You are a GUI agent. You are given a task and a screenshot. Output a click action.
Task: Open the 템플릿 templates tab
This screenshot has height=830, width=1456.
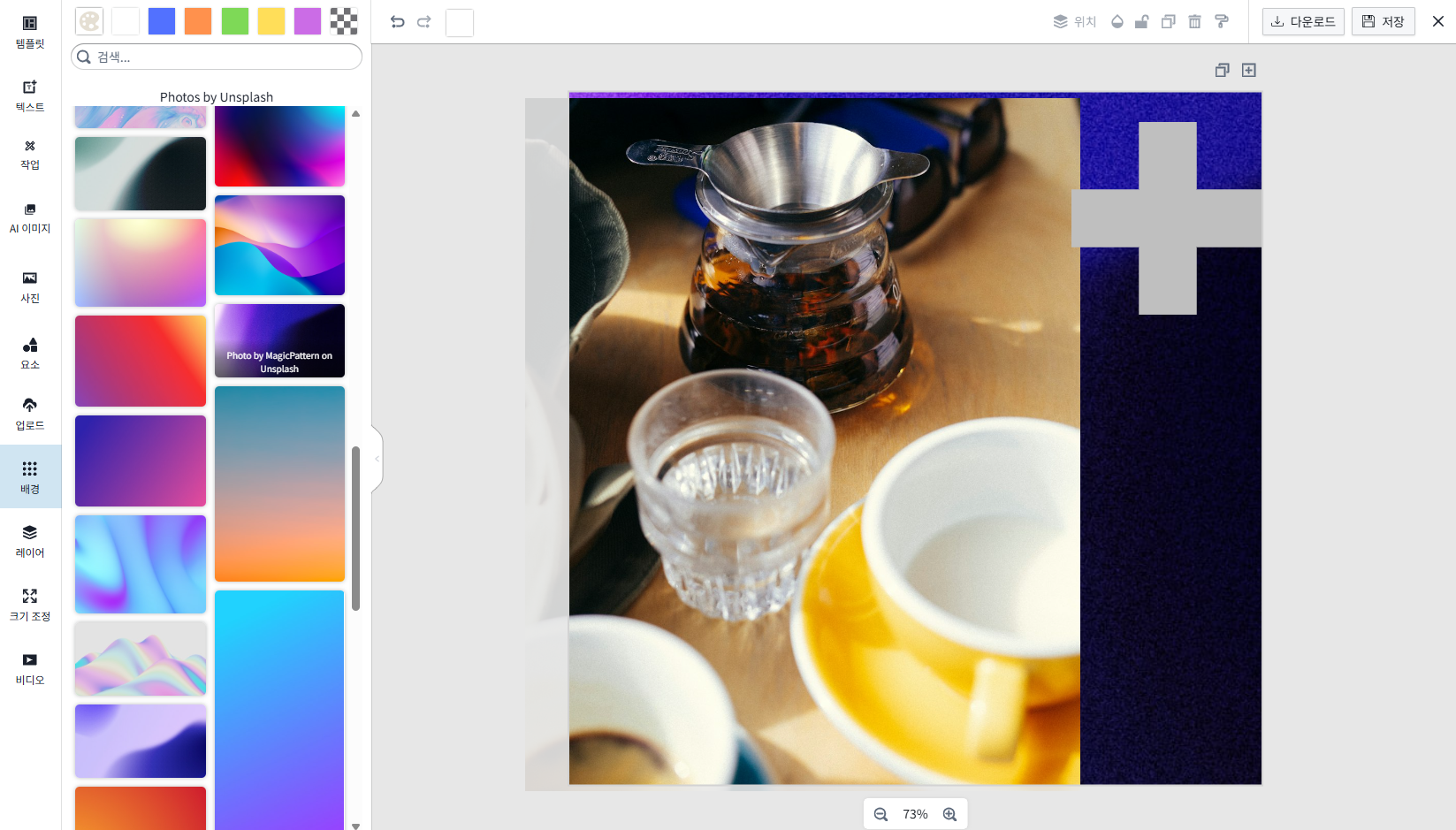point(30,32)
